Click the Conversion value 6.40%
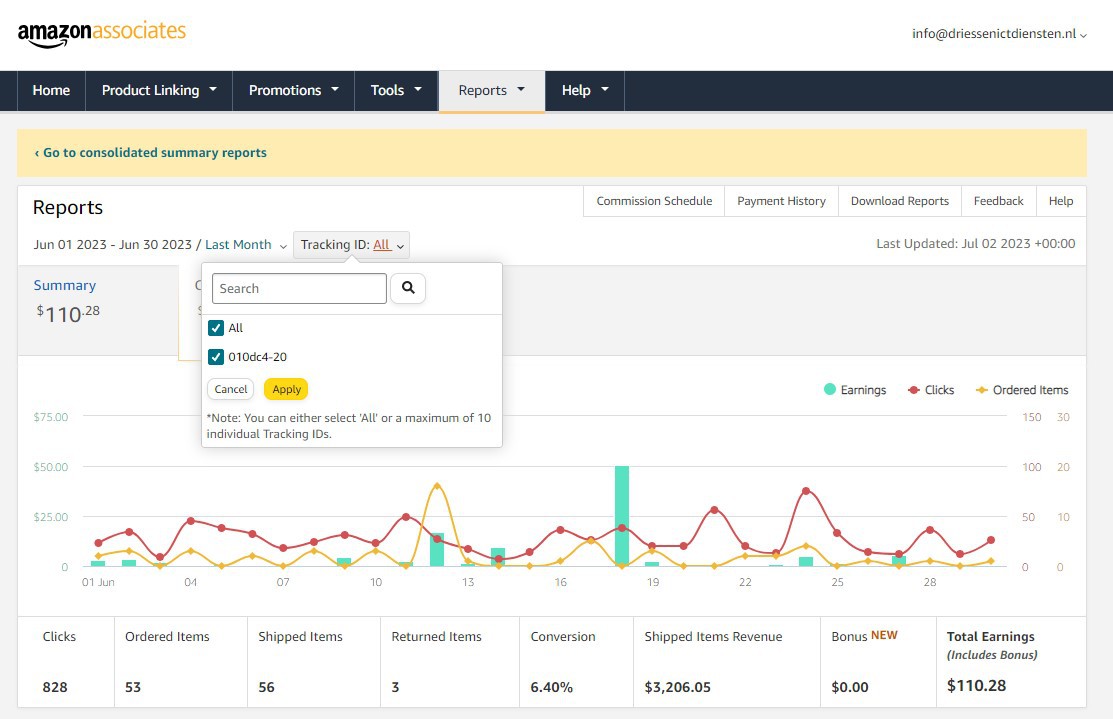The image size is (1113, 719). pyautogui.click(x=552, y=687)
